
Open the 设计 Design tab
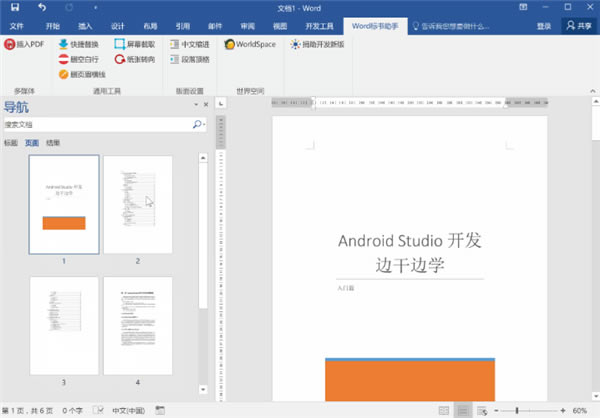point(117,26)
